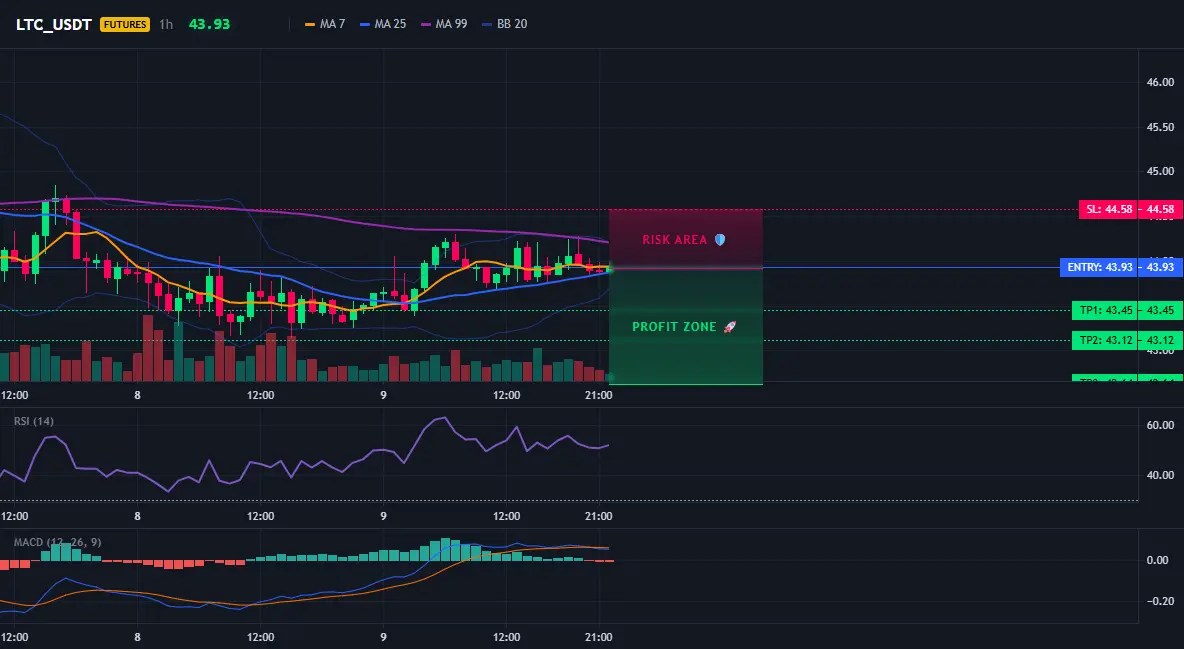1184x649 pixels.
Task: Select the 1h timeframe label
Action: tap(166, 24)
